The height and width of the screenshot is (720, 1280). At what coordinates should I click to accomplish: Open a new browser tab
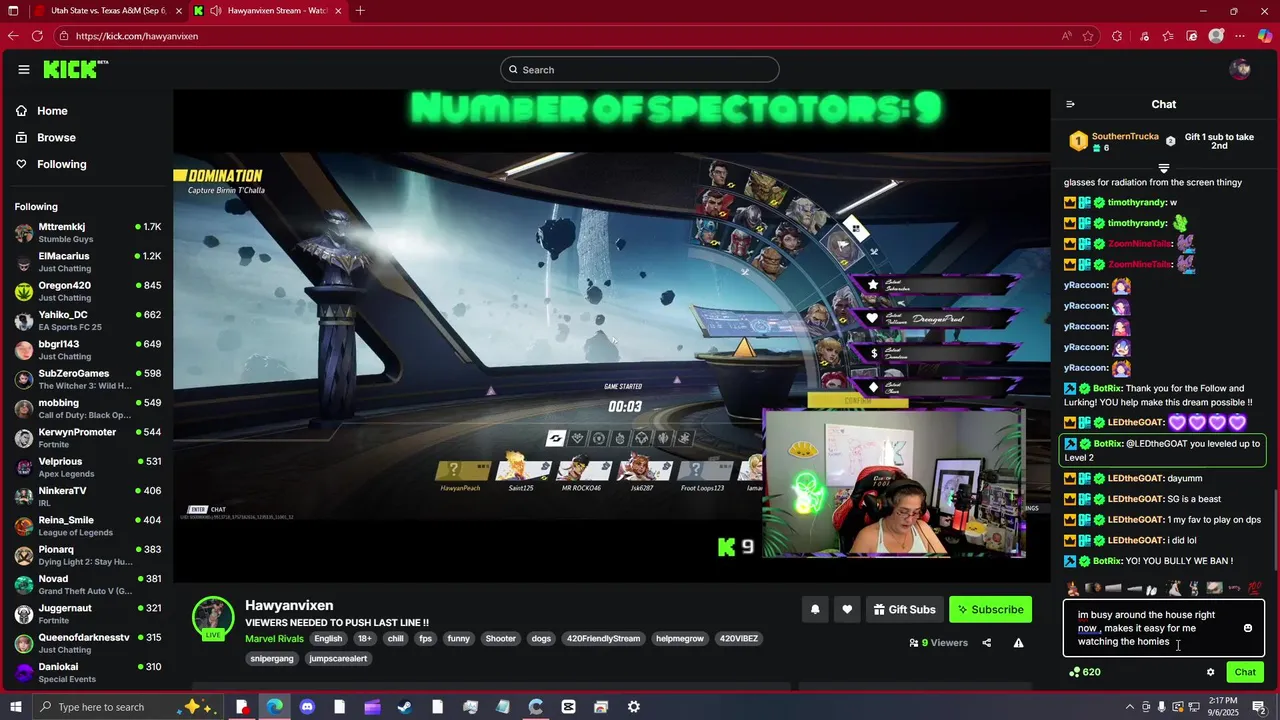pyautogui.click(x=360, y=11)
